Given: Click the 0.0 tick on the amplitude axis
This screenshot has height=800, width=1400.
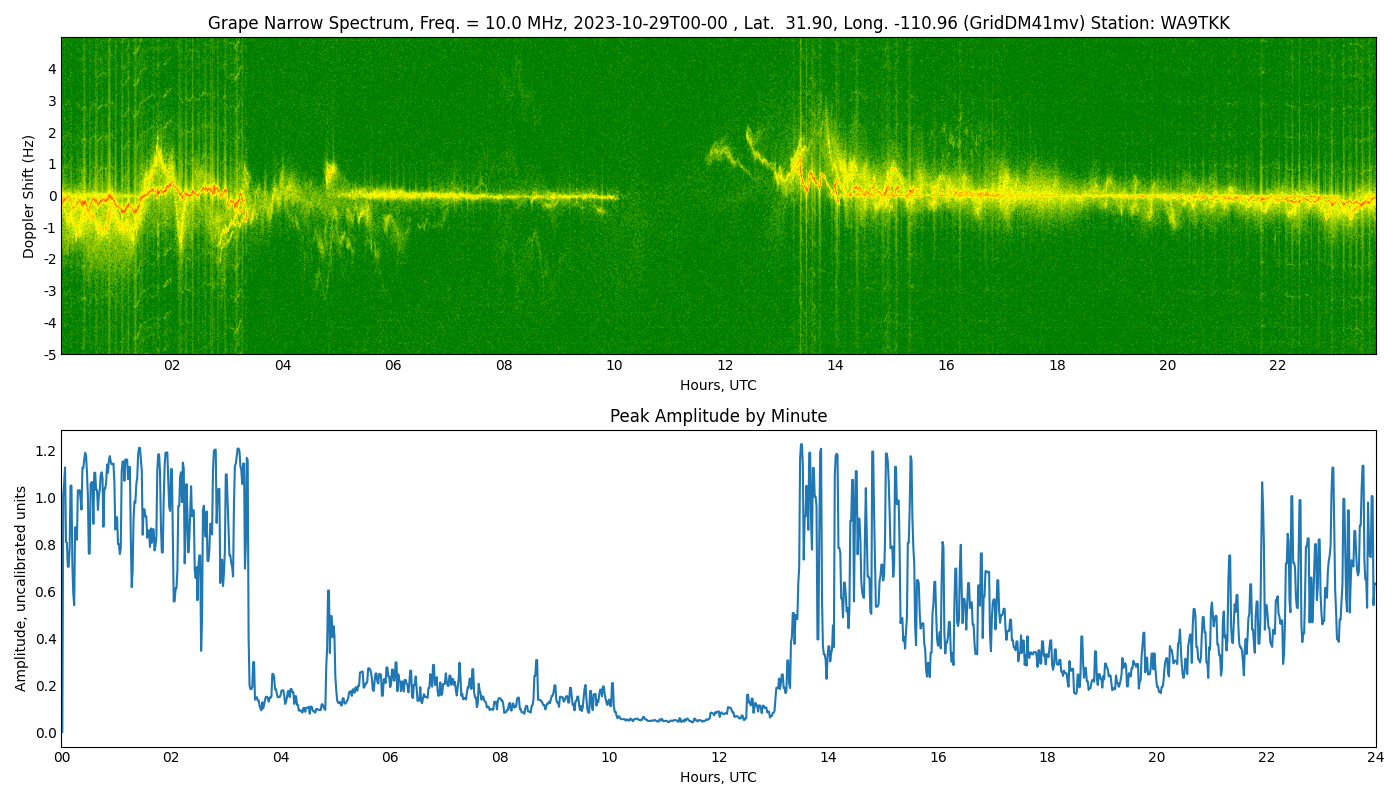Looking at the screenshot, I should click(x=46, y=733).
